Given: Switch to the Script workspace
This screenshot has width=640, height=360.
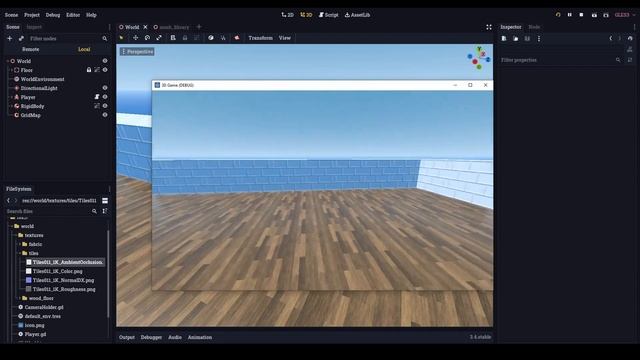Looking at the screenshot, I should (x=329, y=15).
